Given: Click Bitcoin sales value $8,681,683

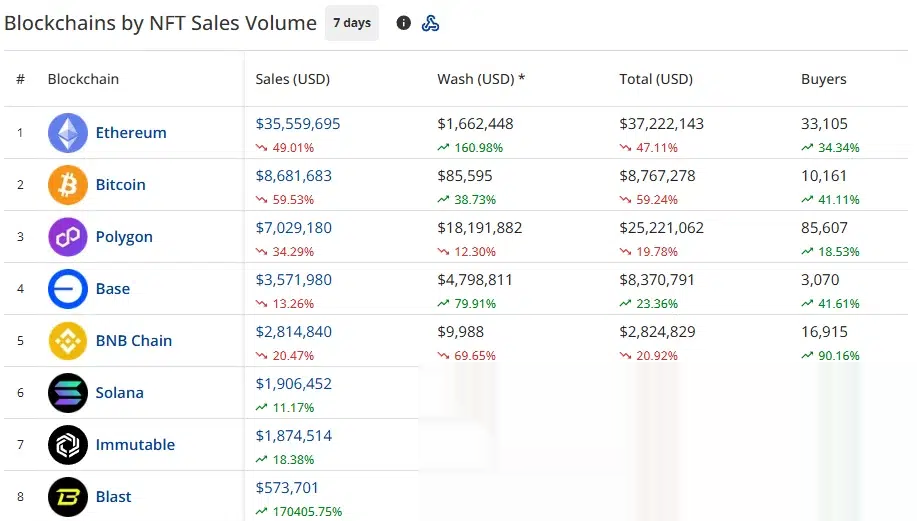Looking at the screenshot, I should tap(294, 176).
